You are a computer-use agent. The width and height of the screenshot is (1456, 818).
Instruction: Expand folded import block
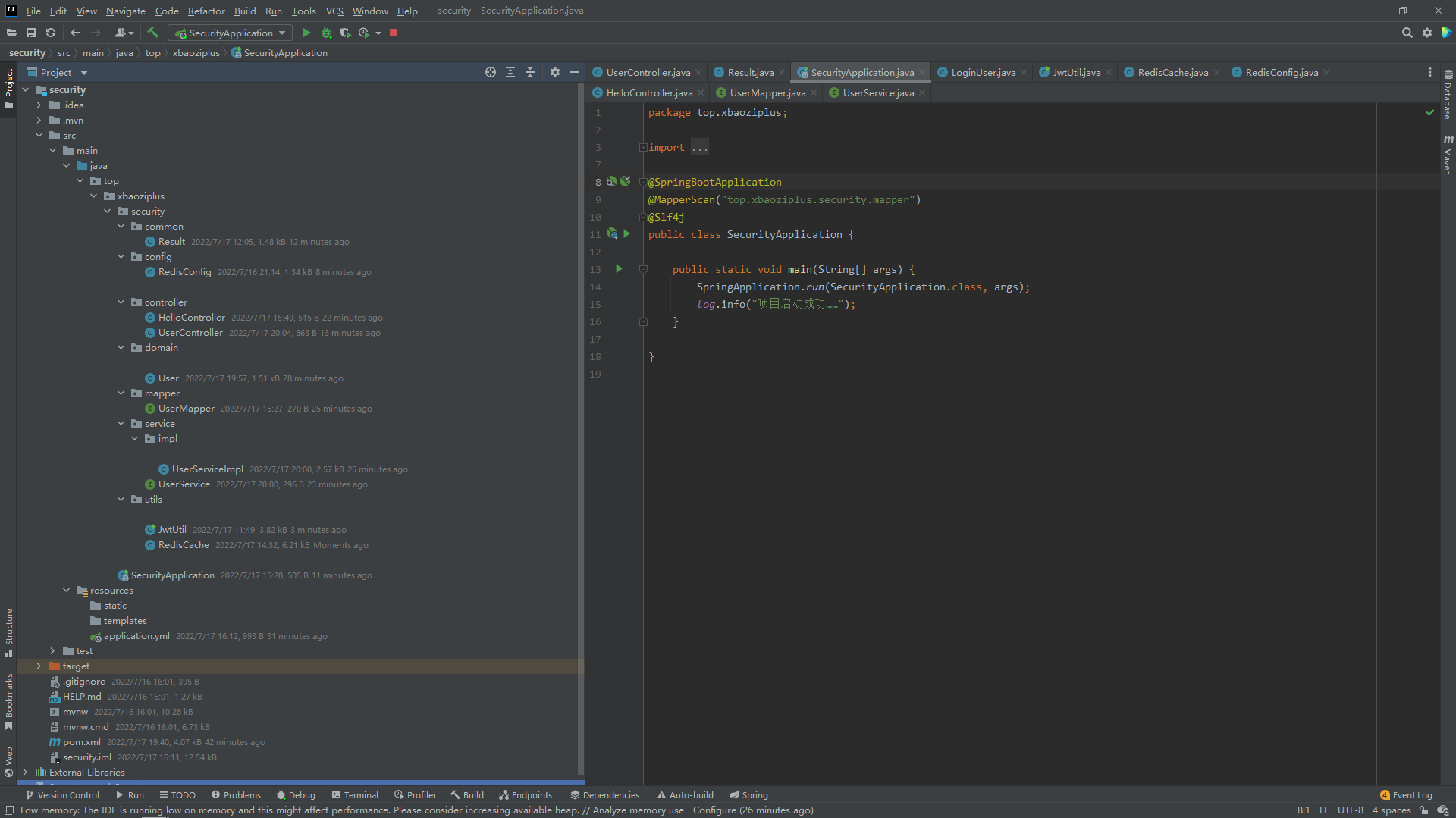[643, 148]
